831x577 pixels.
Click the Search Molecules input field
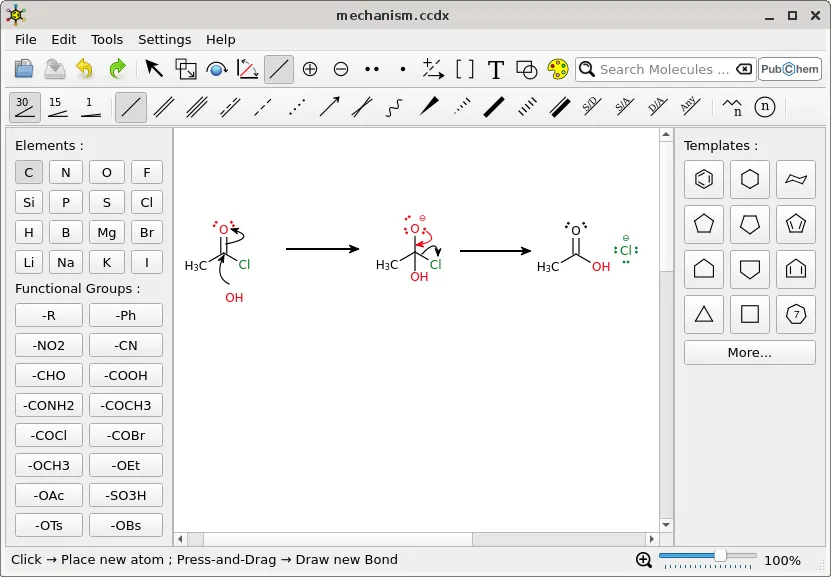tap(665, 69)
